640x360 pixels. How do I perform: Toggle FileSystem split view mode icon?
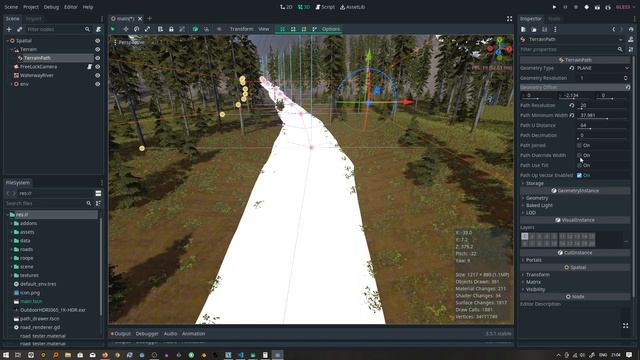pyautogui.click(x=98, y=193)
